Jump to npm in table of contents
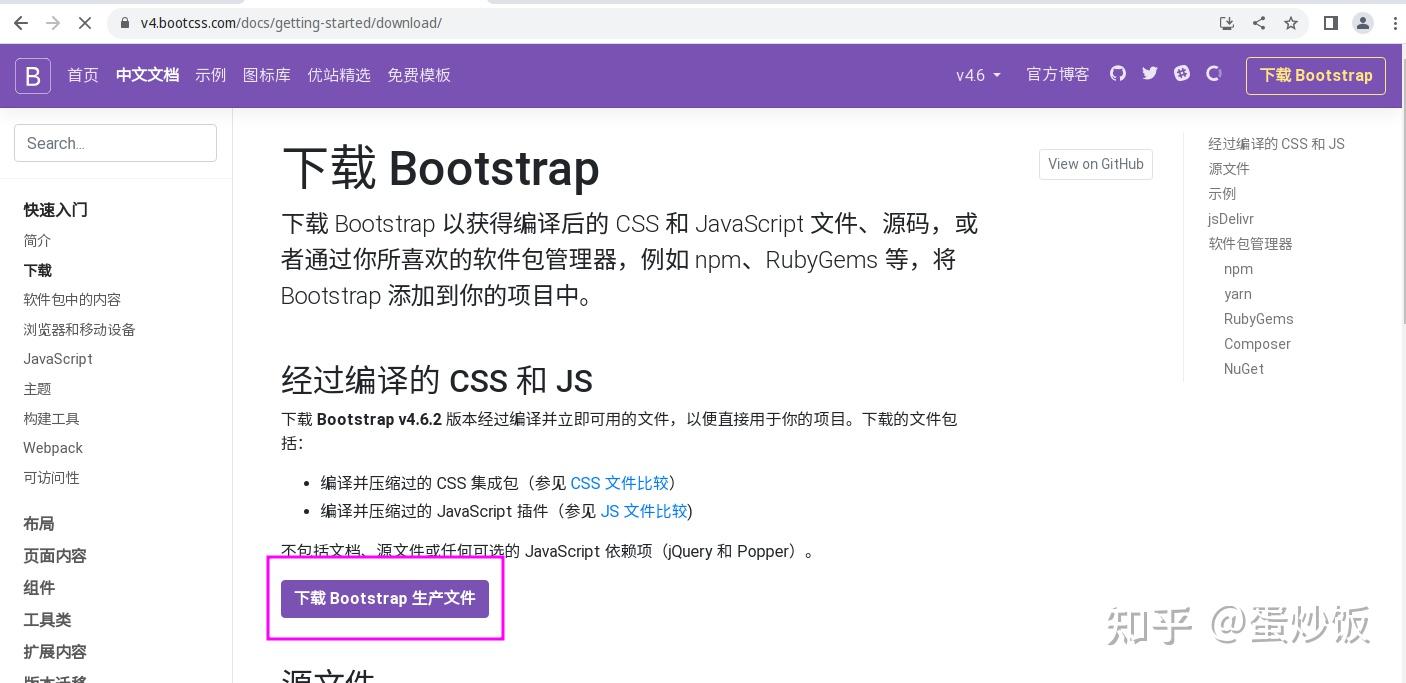The width and height of the screenshot is (1406, 683). (x=1238, y=269)
